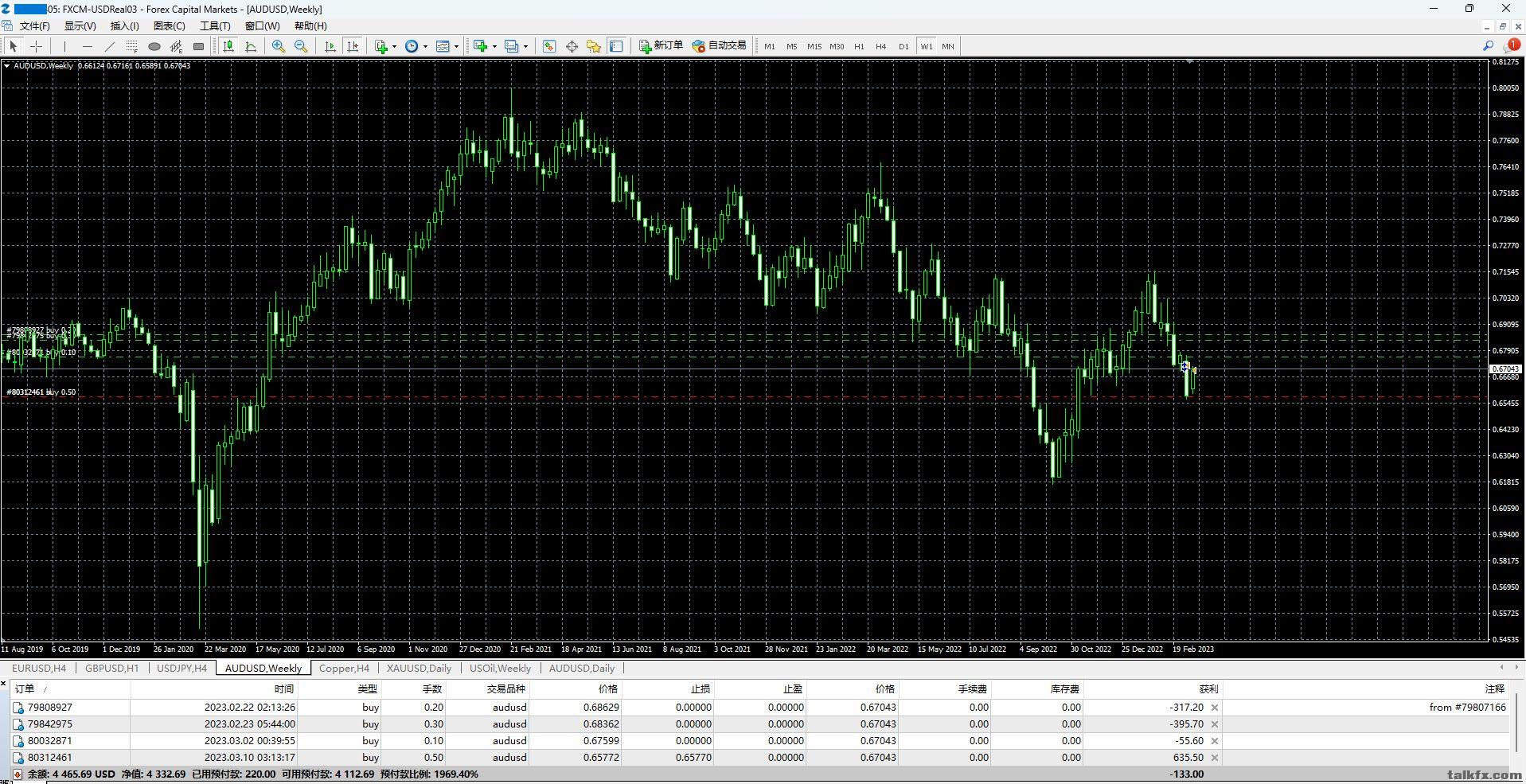This screenshot has width=1526, height=784.
Task: Click order icon for ticket 79808927
Action: (18, 708)
